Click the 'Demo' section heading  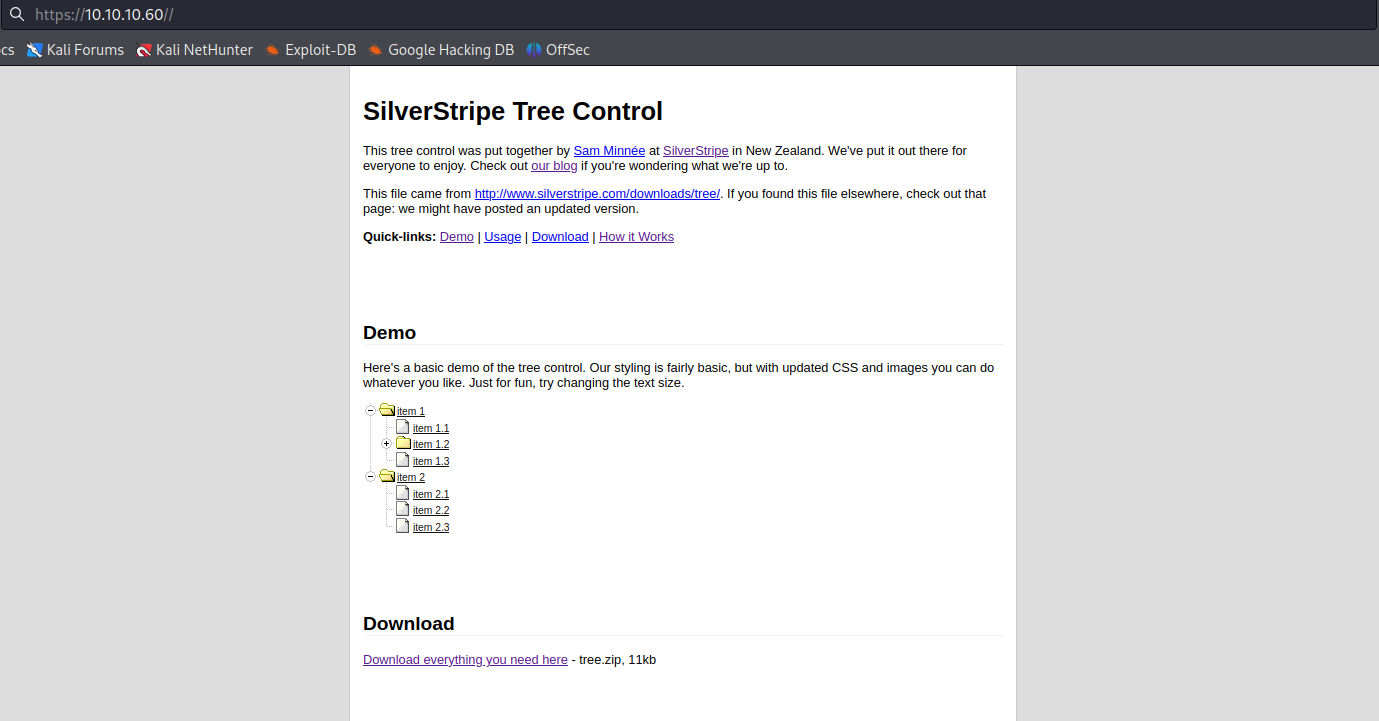pos(390,332)
